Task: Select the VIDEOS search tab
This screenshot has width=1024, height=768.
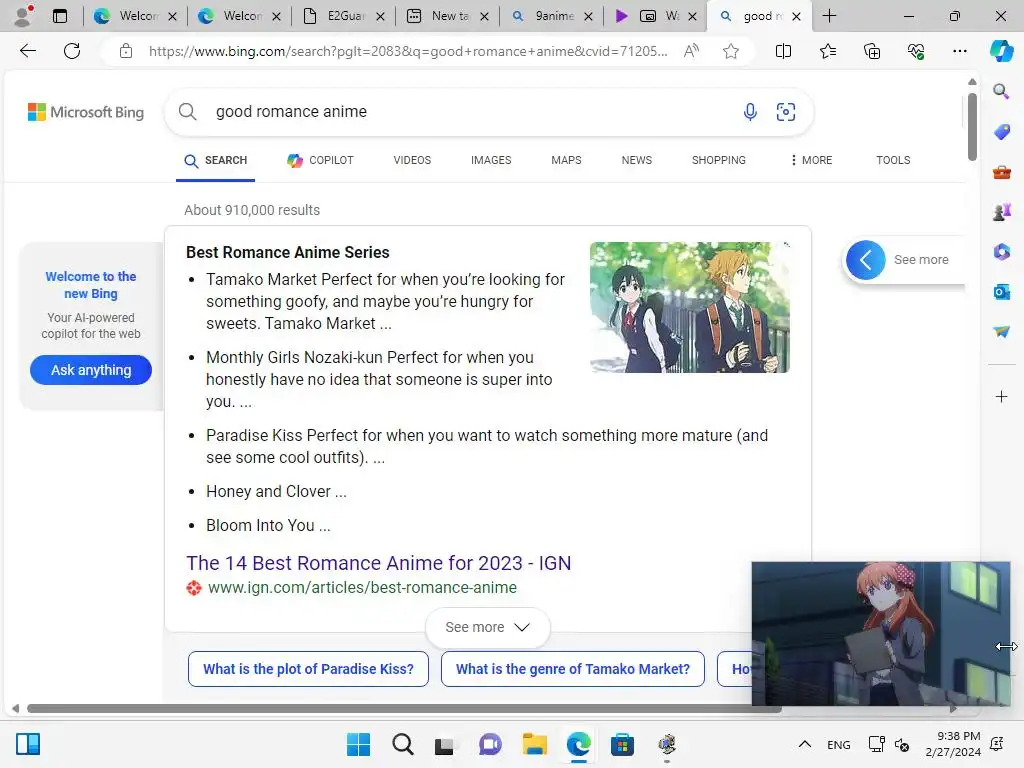Action: 412,160
